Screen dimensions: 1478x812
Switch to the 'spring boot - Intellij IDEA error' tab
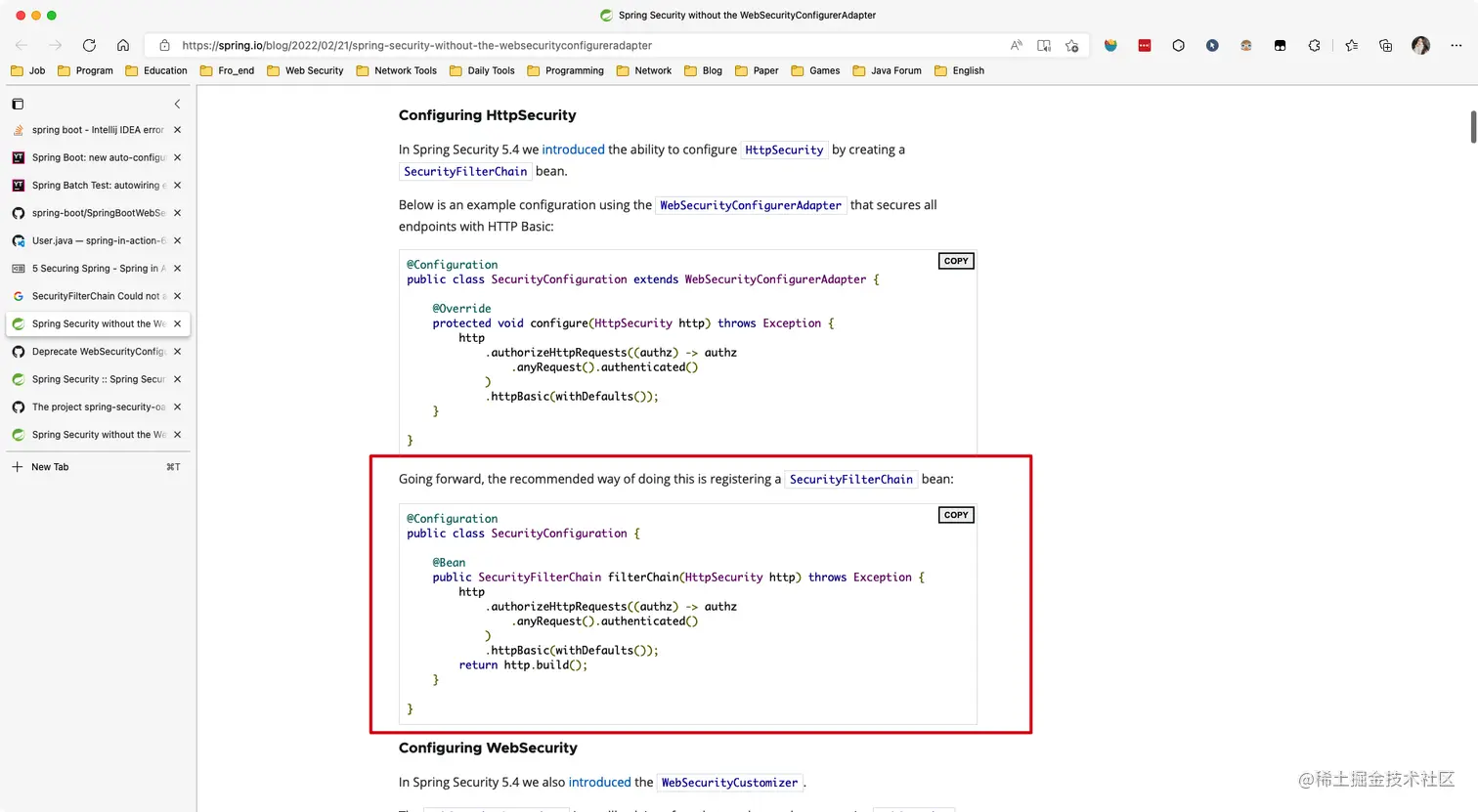(98, 130)
